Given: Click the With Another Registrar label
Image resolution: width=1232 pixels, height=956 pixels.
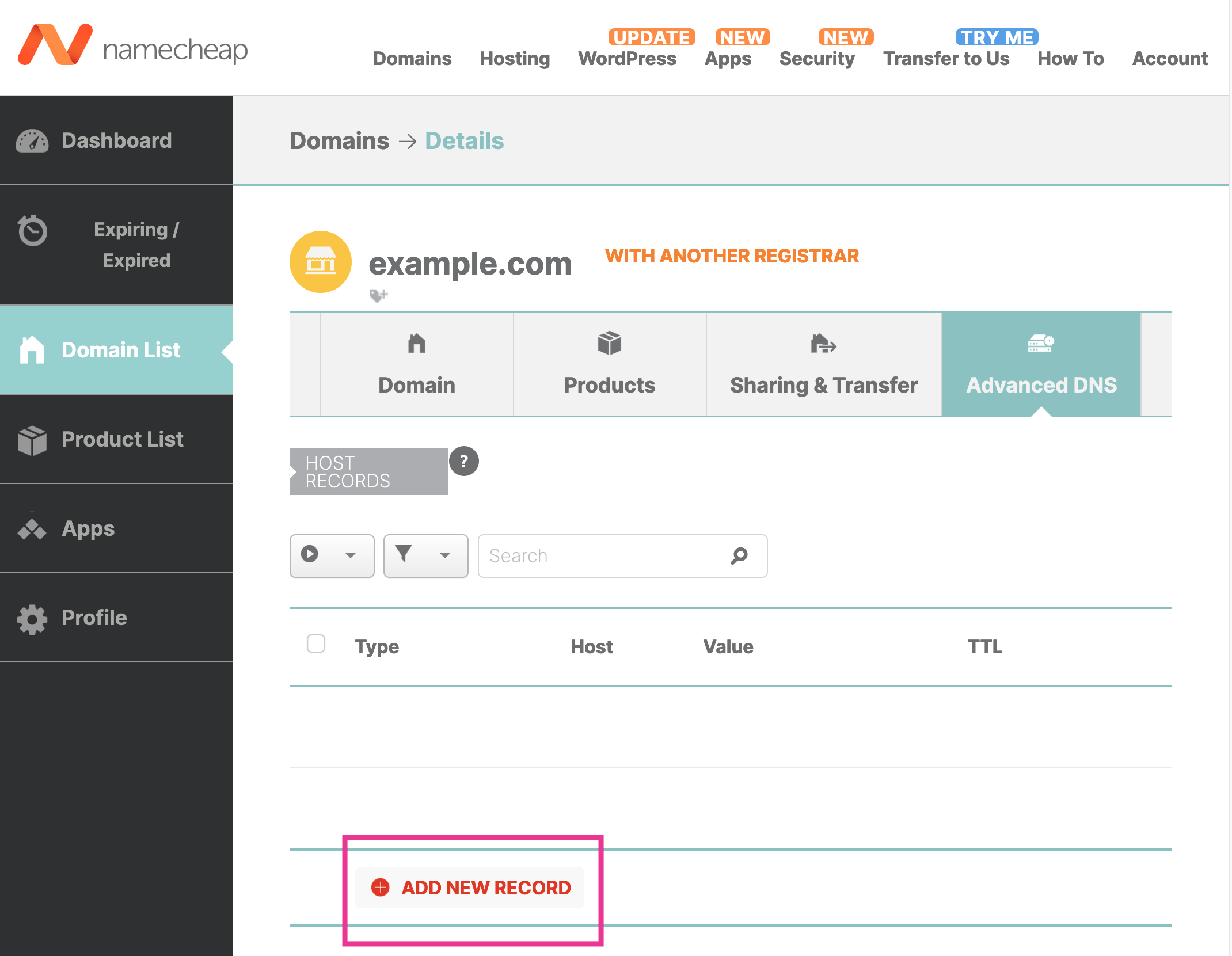Looking at the screenshot, I should click(x=732, y=256).
